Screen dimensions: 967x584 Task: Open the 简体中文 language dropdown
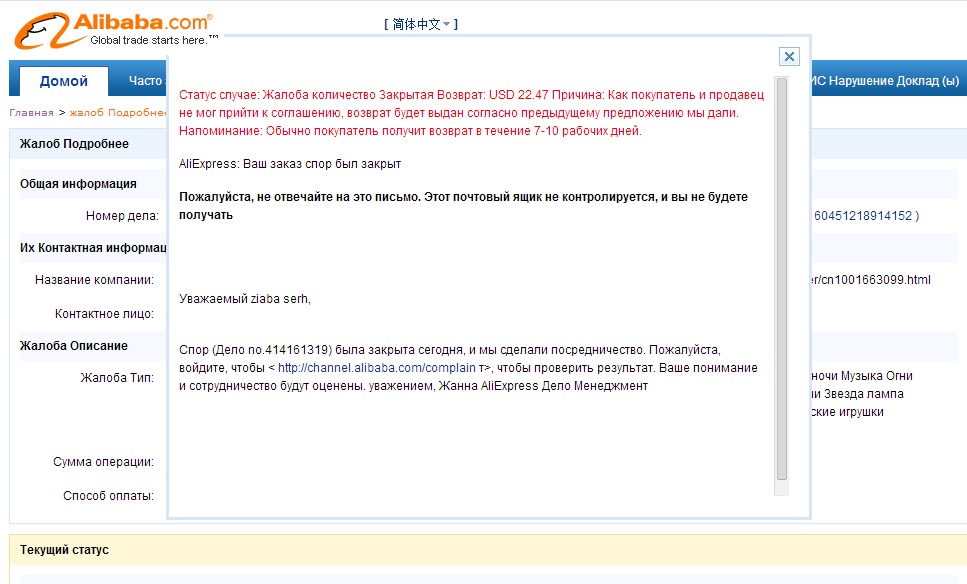pos(421,24)
